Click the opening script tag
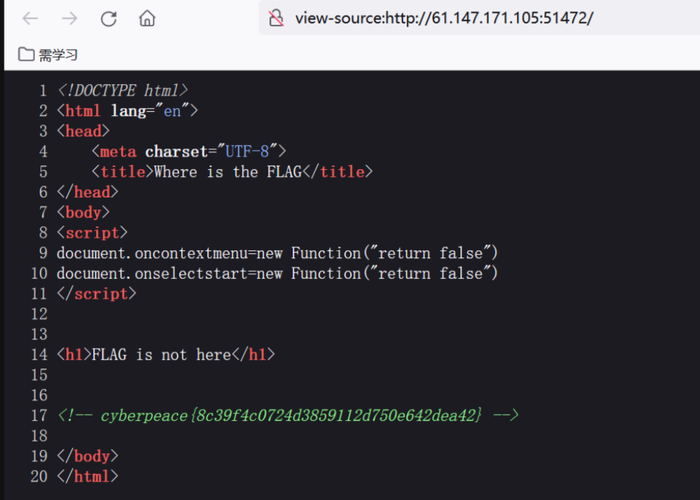700x500 pixels. [x=92, y=233]
